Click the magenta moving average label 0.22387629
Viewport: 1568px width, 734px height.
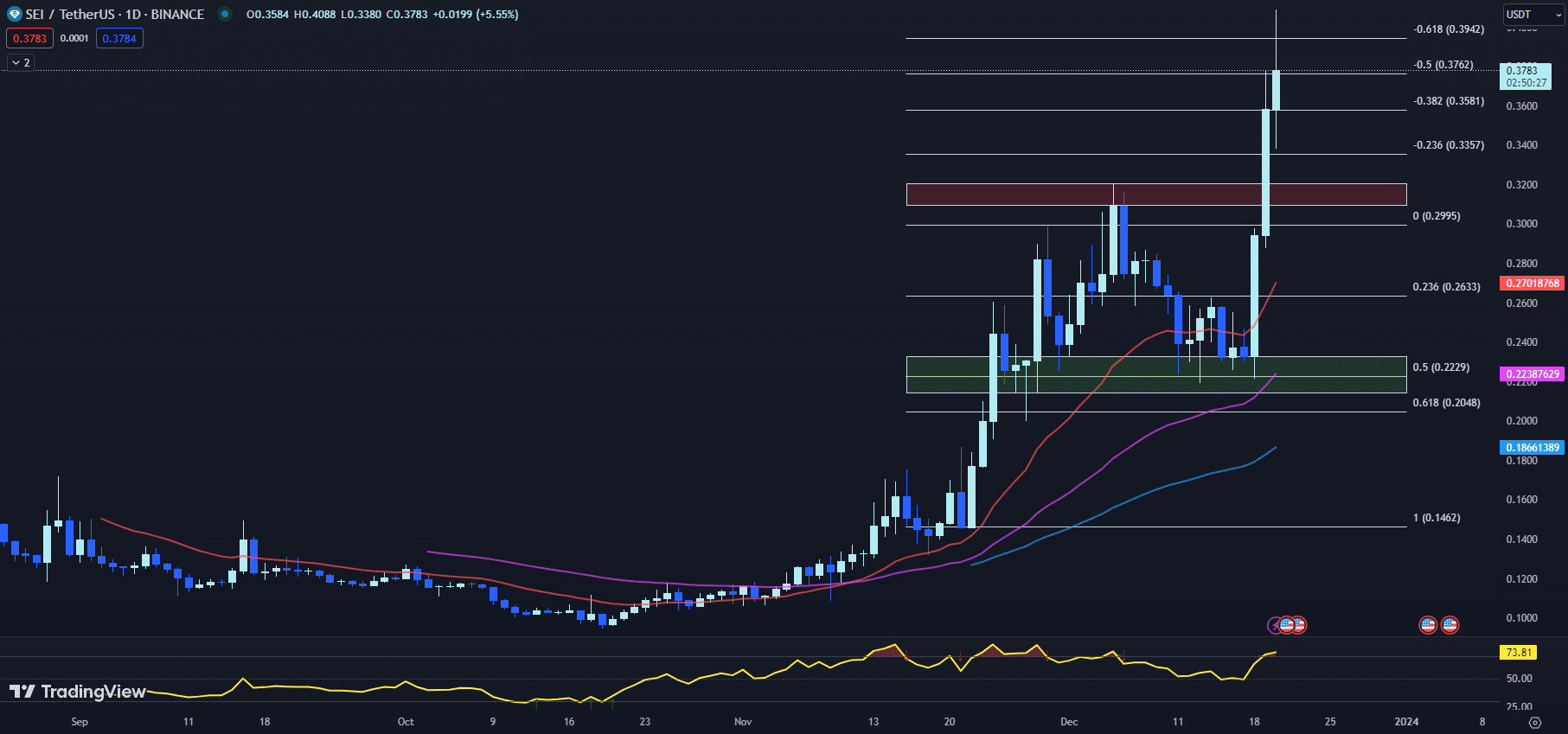(x=1532, y=374)
